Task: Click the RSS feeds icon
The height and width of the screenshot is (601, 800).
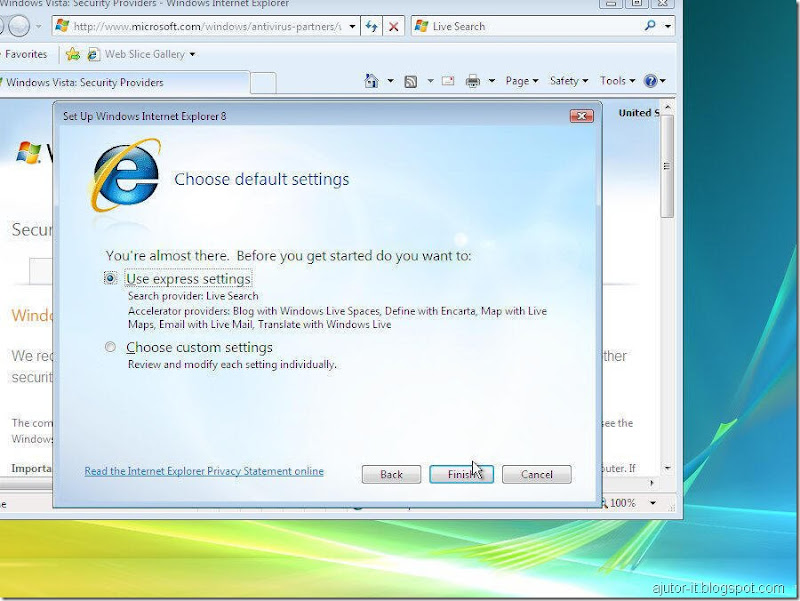Action: (x=411, y=81)
